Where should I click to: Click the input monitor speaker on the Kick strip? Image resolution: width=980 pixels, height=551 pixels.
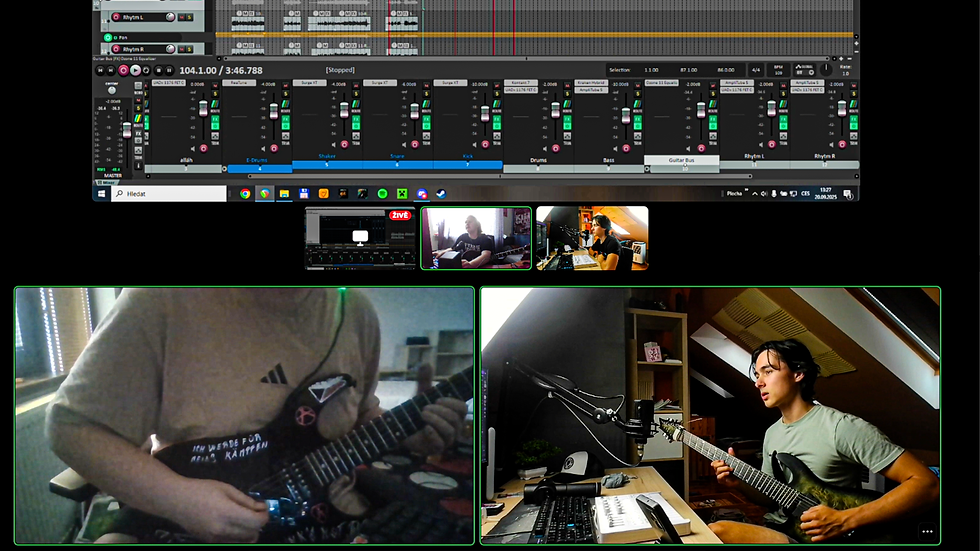click(475, 144)
